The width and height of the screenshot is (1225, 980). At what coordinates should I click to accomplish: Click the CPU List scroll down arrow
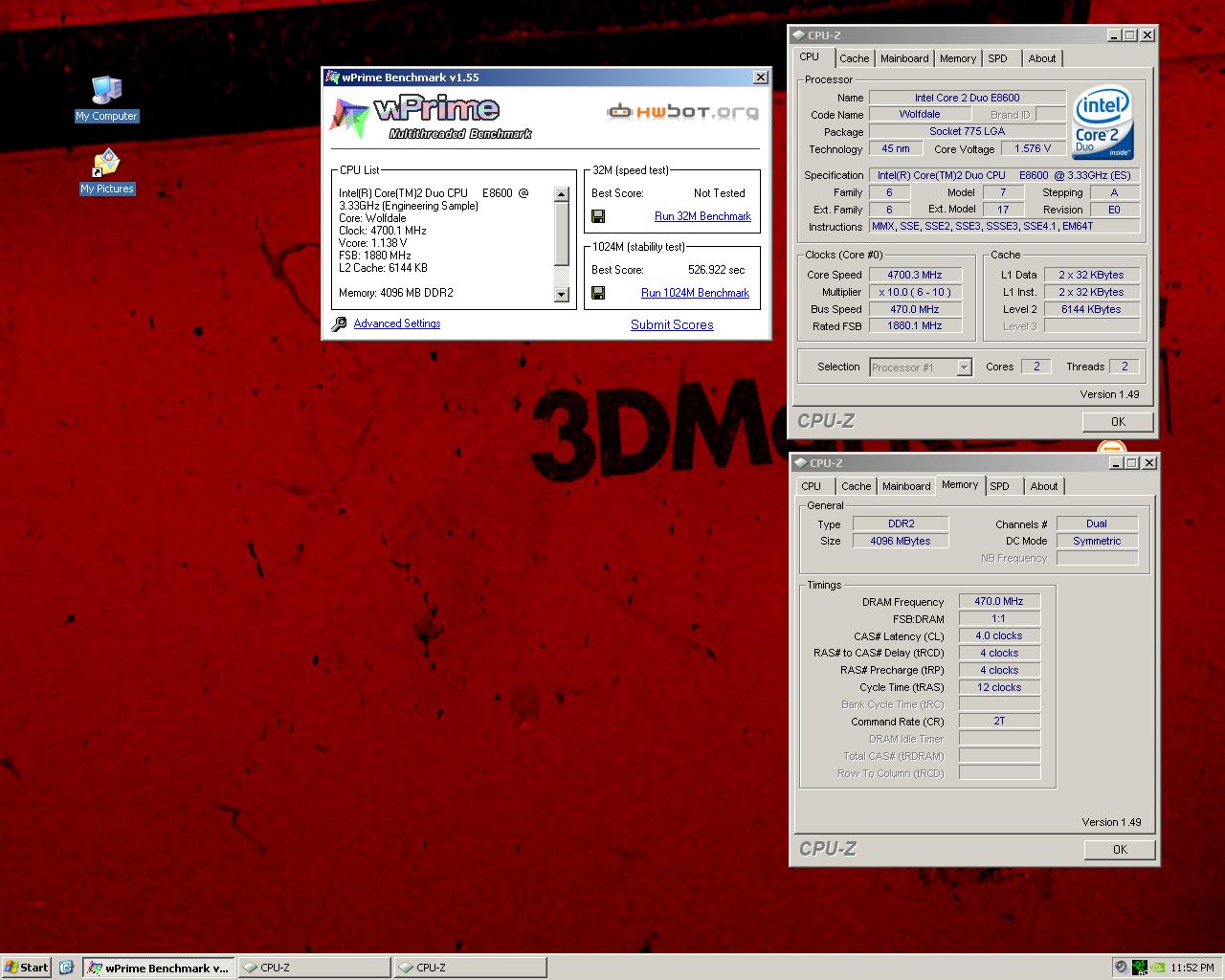[562, 295]
